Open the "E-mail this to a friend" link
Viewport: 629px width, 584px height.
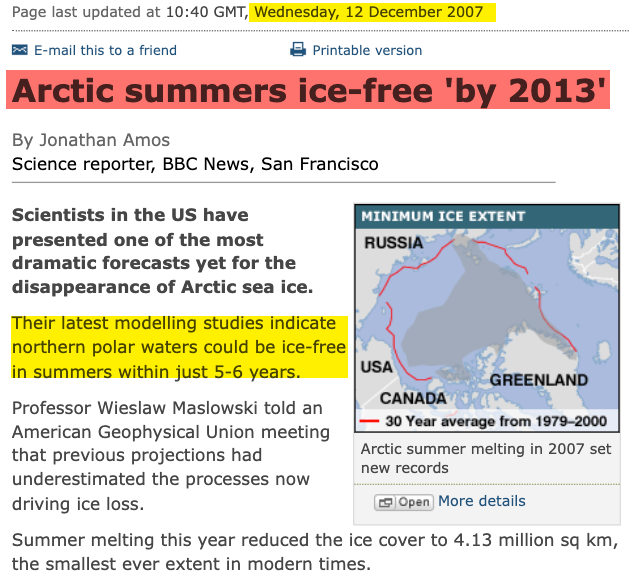click(x=105, y=50)
